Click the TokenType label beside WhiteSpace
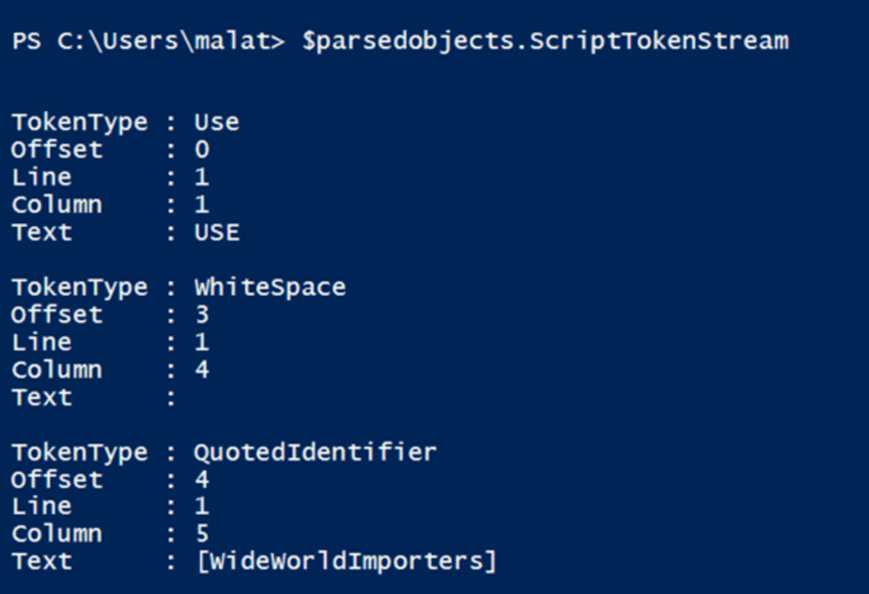This screenshot has height=594, width=869. click(x=79, y=288)
